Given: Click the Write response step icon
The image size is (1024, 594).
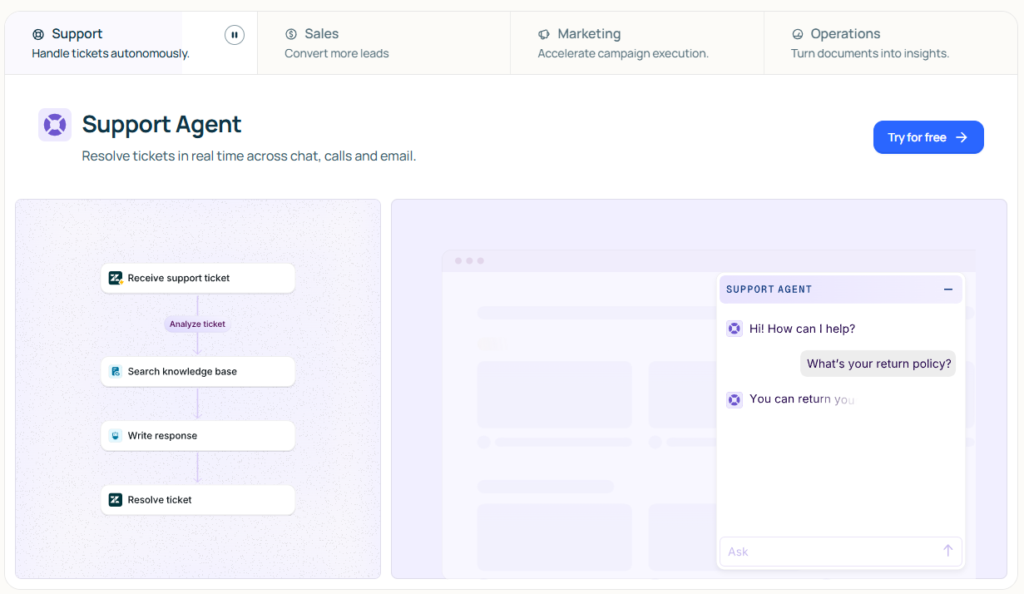Looking at the screenshot, I should (115, 435).
